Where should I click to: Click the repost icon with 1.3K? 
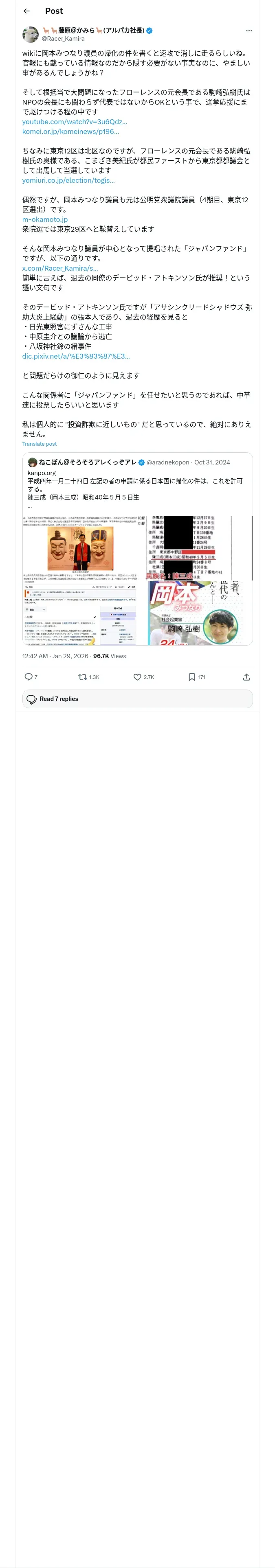point(83,676)
